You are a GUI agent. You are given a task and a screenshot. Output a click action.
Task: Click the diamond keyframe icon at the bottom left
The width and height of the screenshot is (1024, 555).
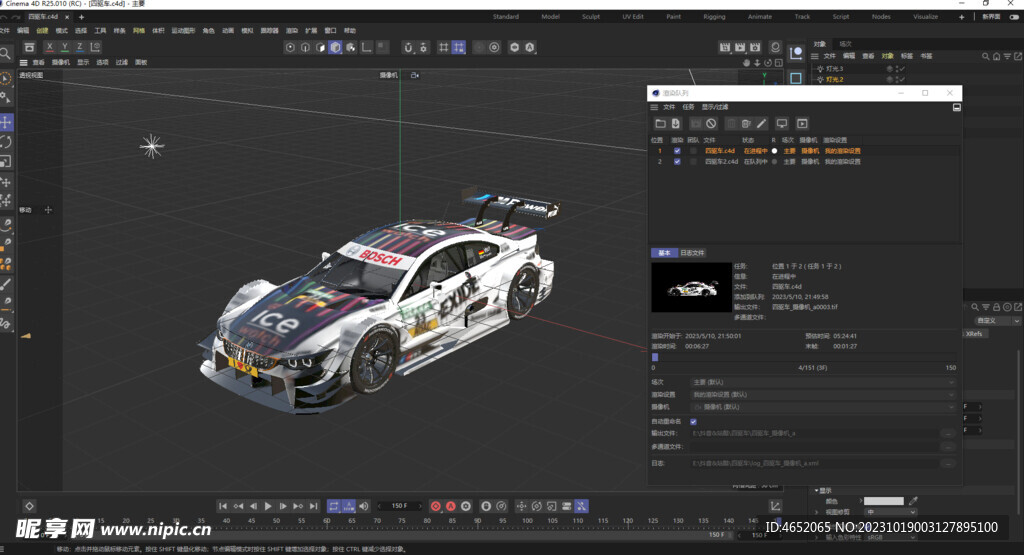(x=29, y=506)
